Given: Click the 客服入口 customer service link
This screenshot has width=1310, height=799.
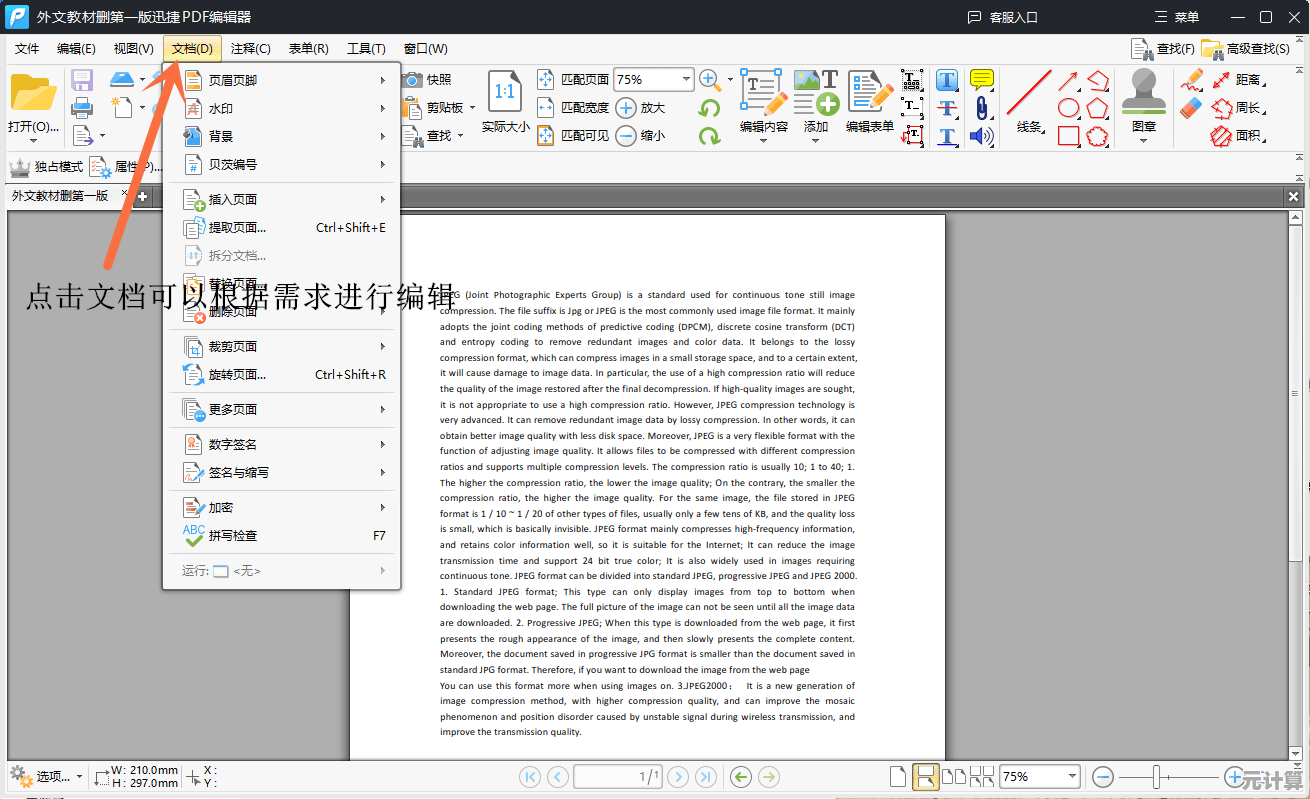Looking at the screenshot, I should pyautogui.click(x=1002, y=17).
